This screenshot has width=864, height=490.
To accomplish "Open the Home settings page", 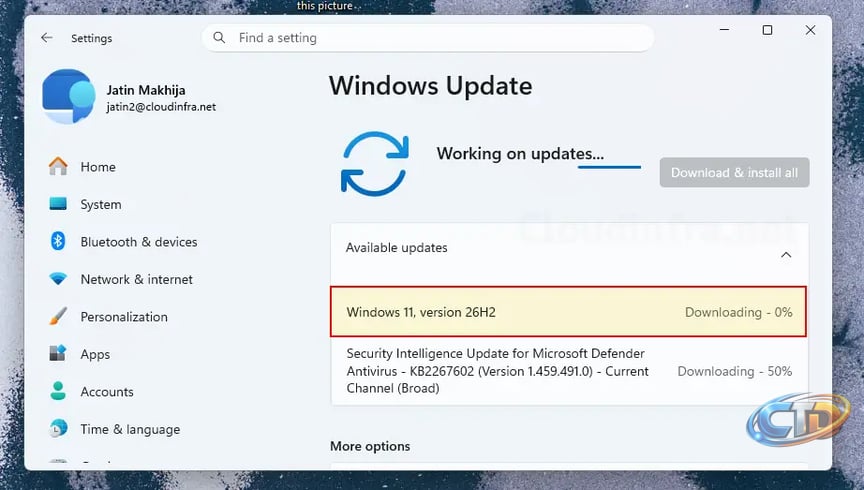I will 98,167.
